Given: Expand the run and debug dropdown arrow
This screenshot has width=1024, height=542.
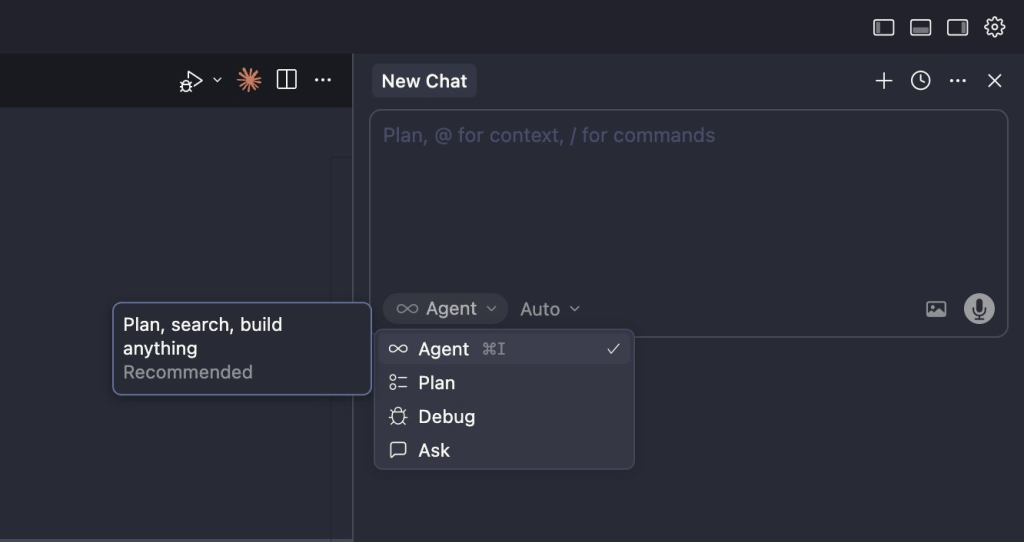Looking at the screenshot, I should [x=217, y=80].
